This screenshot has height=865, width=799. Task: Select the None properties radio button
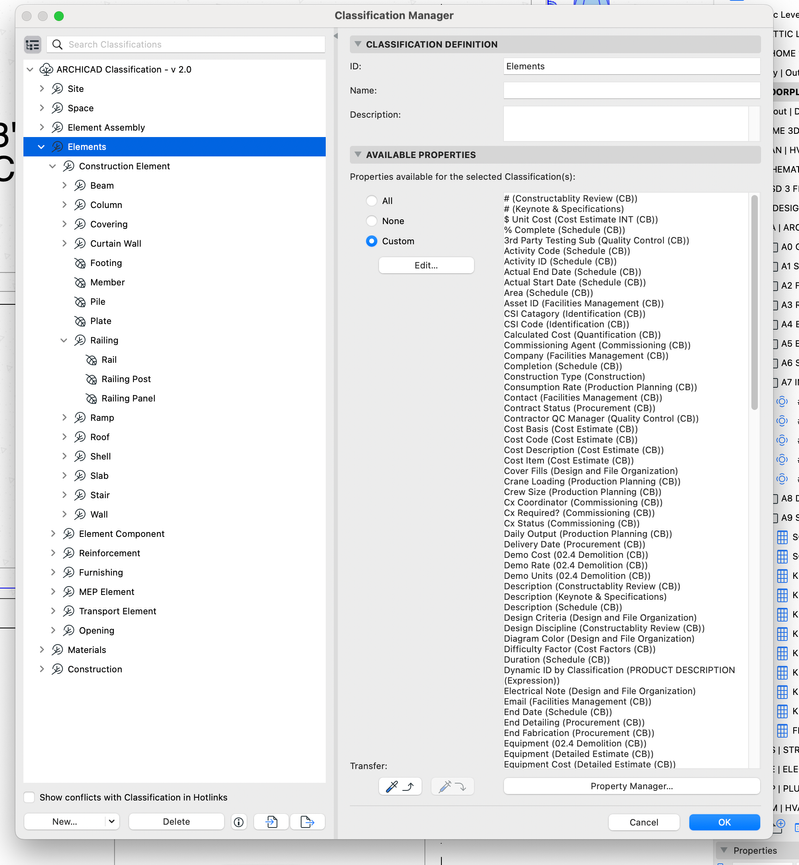372,221
